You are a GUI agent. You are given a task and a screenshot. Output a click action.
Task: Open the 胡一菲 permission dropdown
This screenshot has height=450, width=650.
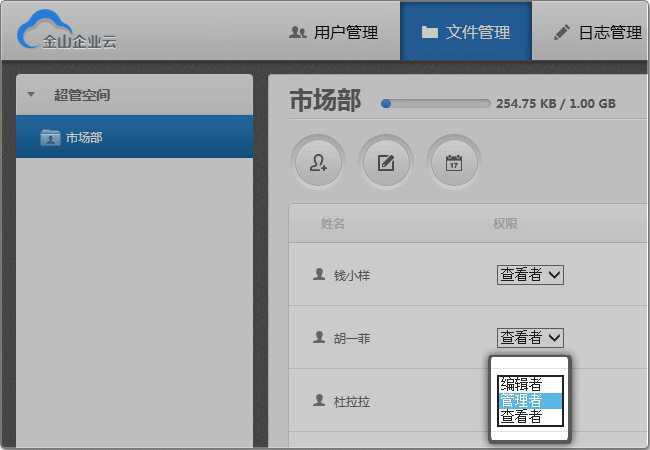pos(530,338)
